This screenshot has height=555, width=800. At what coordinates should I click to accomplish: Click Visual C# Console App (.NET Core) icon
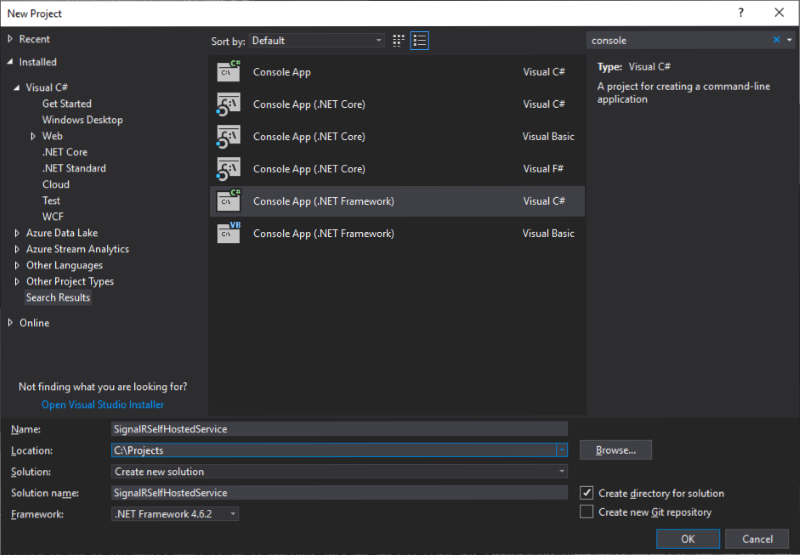228,104
